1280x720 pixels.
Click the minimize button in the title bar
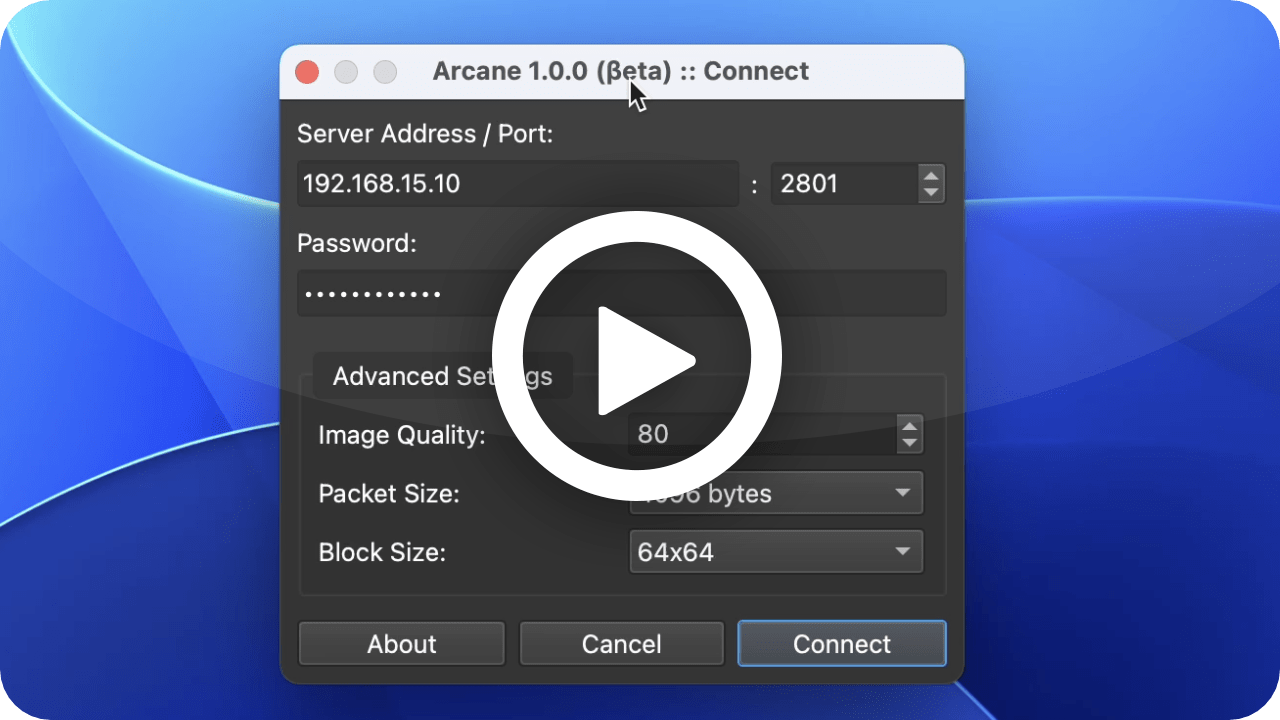coord(346,72)
